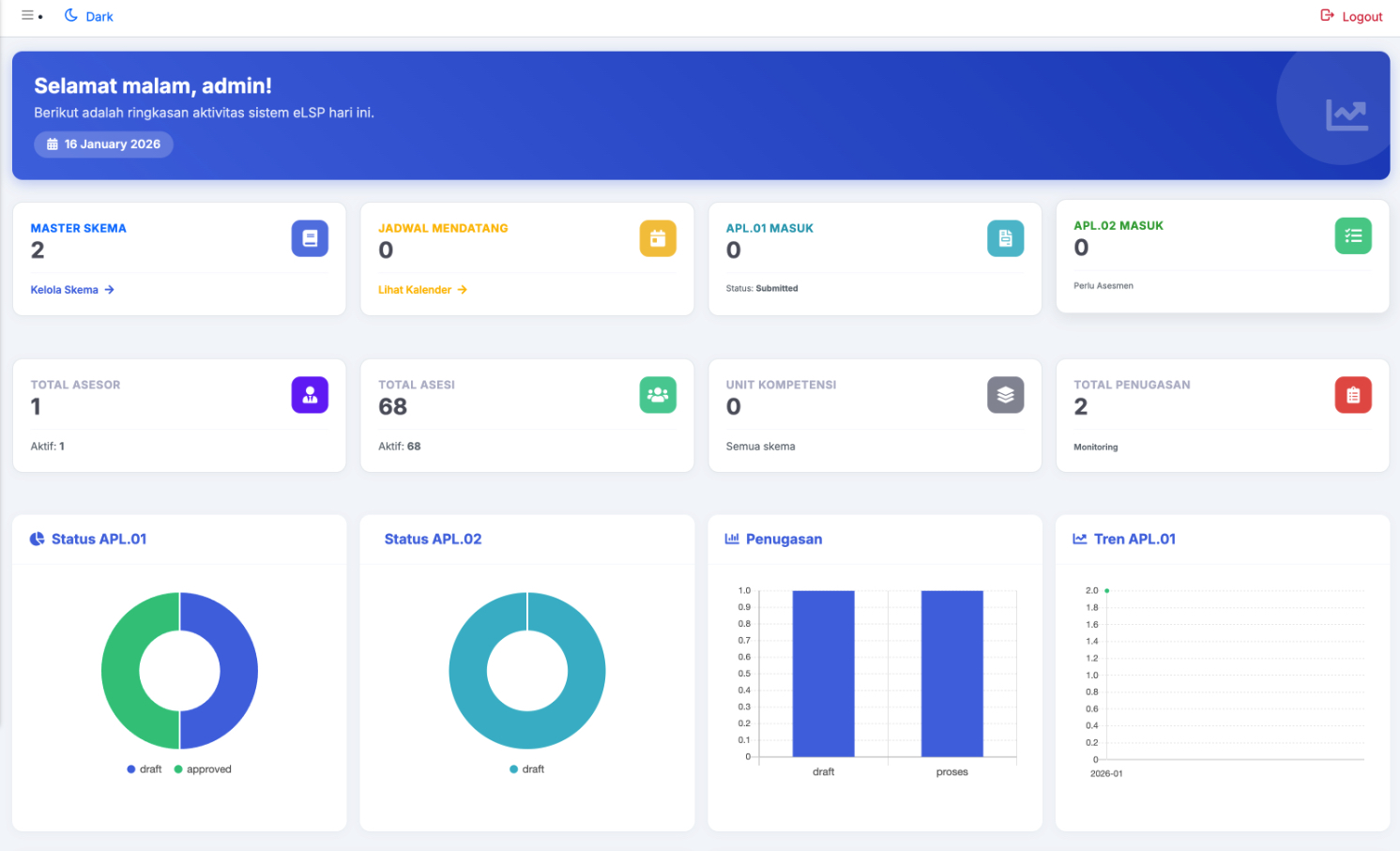Toggle draft legend in Status APL.01
The height and width of the screenshot is (851, 1400).
point(145,769)
